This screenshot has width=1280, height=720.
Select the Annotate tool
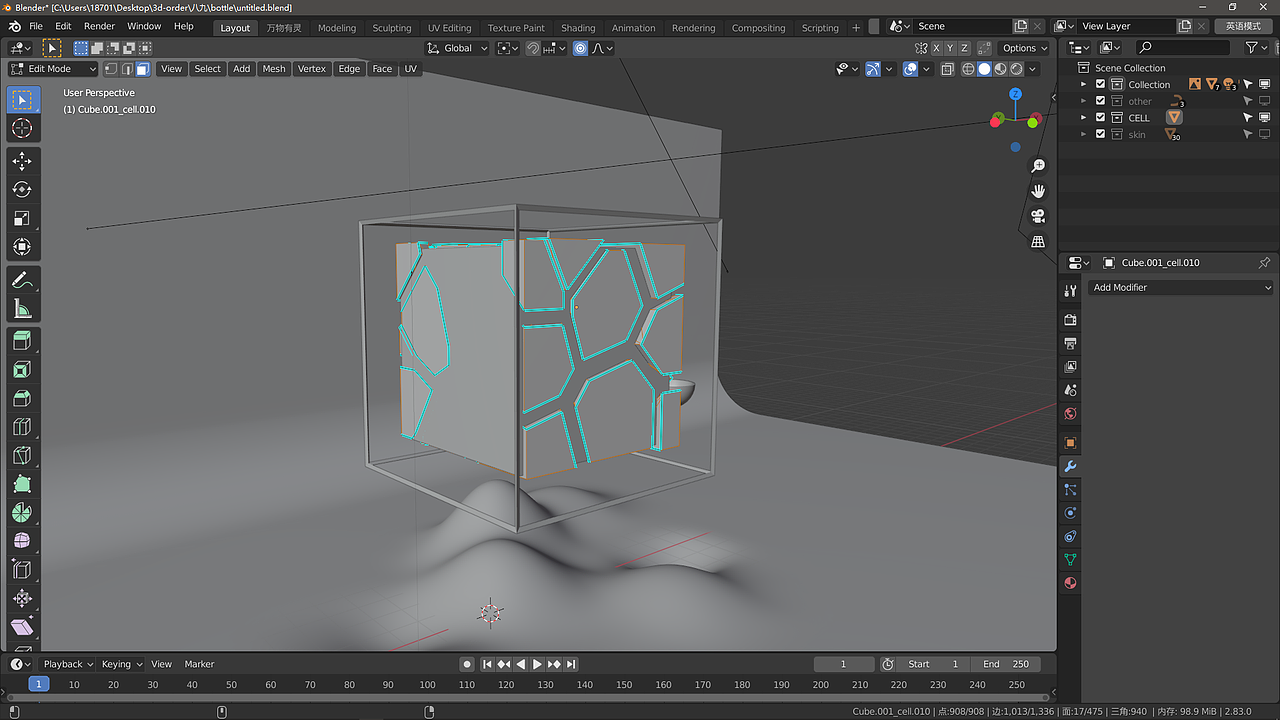point(23,280)
